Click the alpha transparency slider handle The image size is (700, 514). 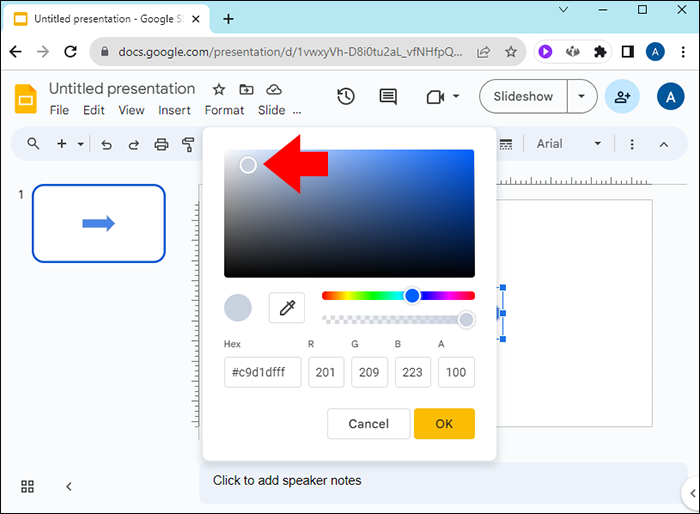tap(466, 320)
